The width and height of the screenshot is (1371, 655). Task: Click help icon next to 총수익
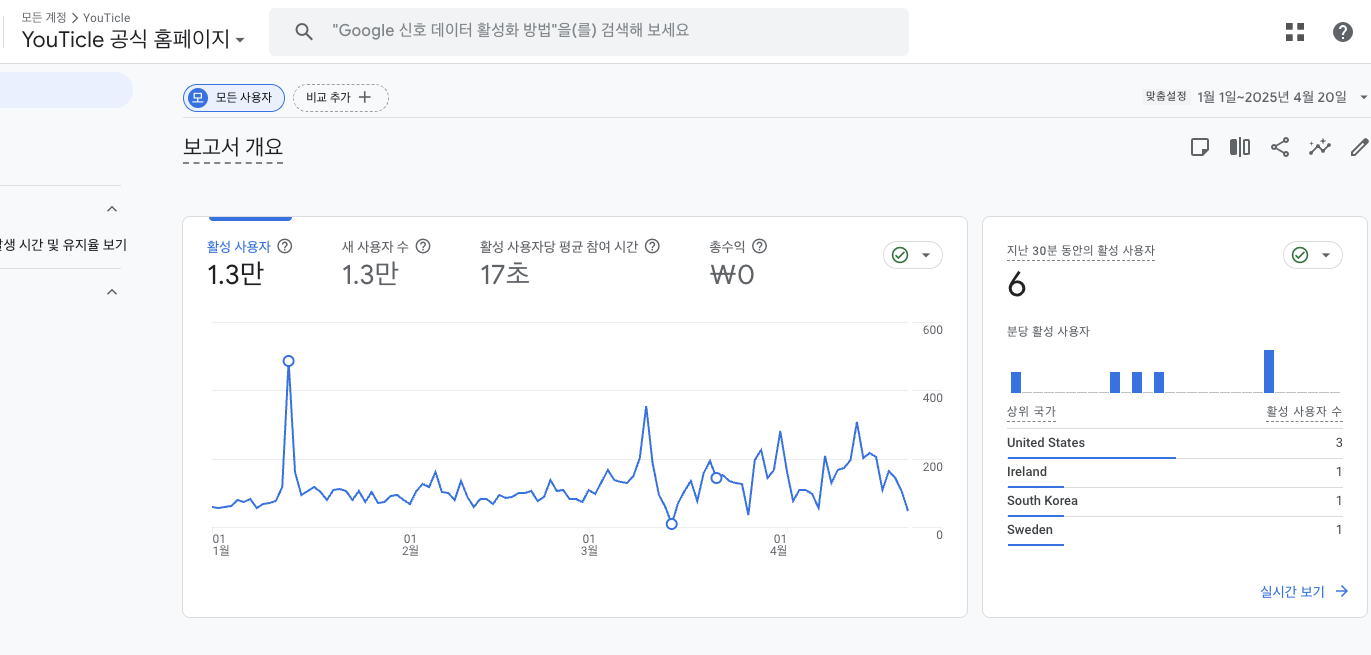760,246
